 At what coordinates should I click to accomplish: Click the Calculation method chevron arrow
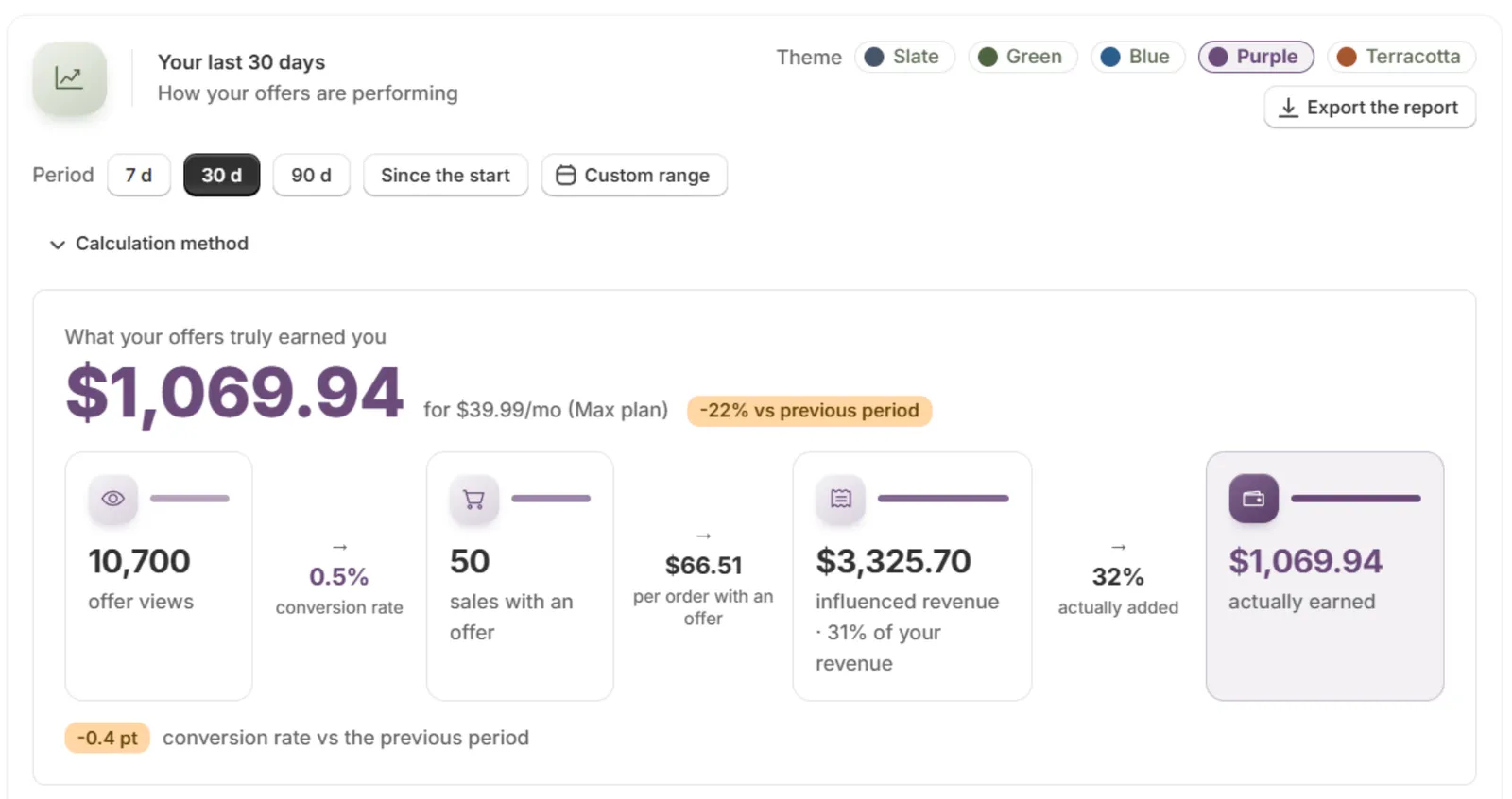coord(58,245)
